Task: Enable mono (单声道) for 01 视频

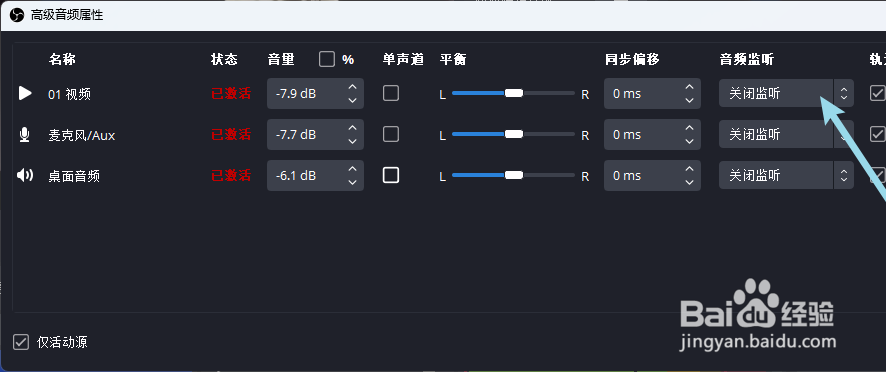Action: point(391,93)
